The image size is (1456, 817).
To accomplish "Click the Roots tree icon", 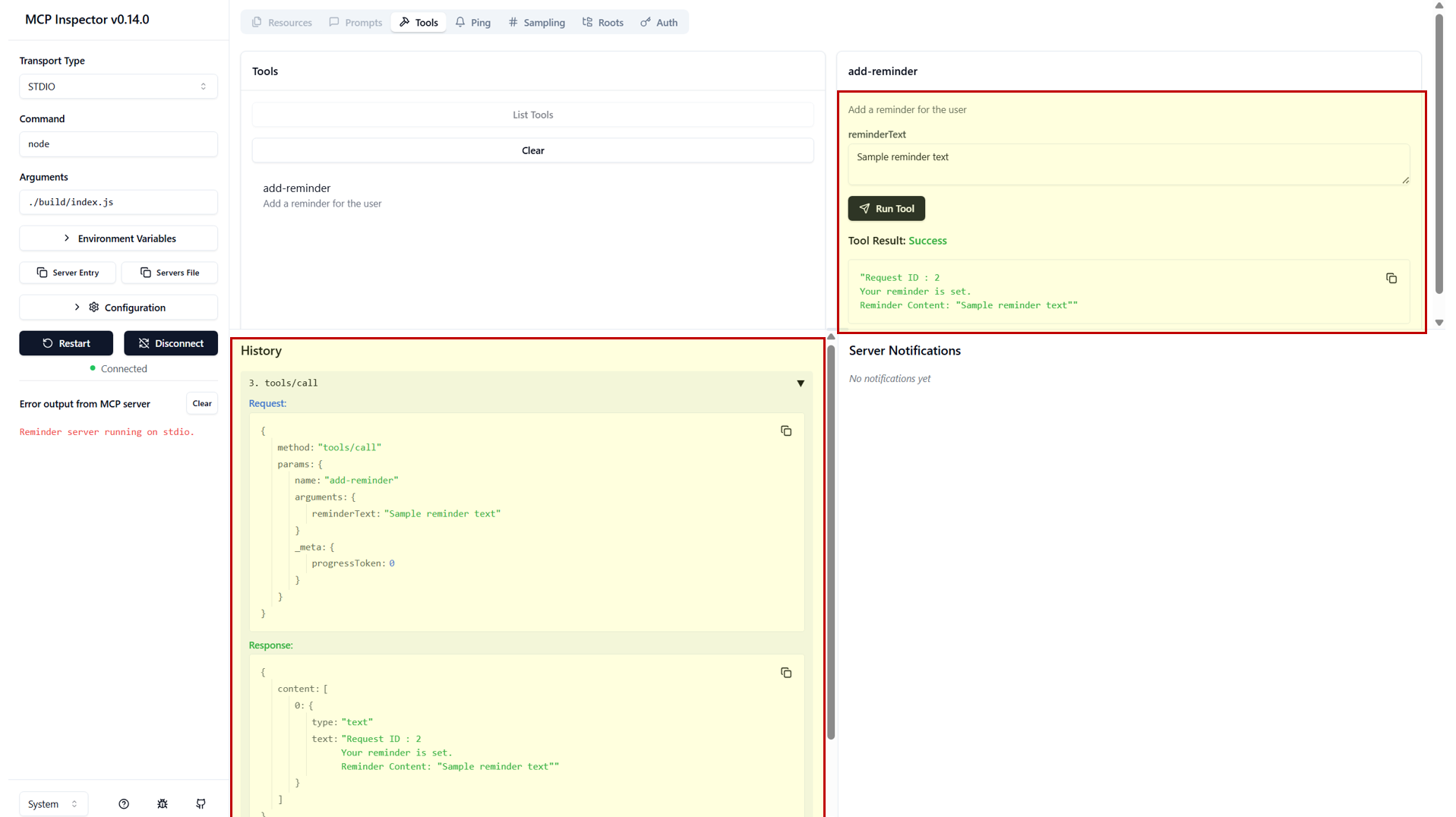I will coord(587,23).
